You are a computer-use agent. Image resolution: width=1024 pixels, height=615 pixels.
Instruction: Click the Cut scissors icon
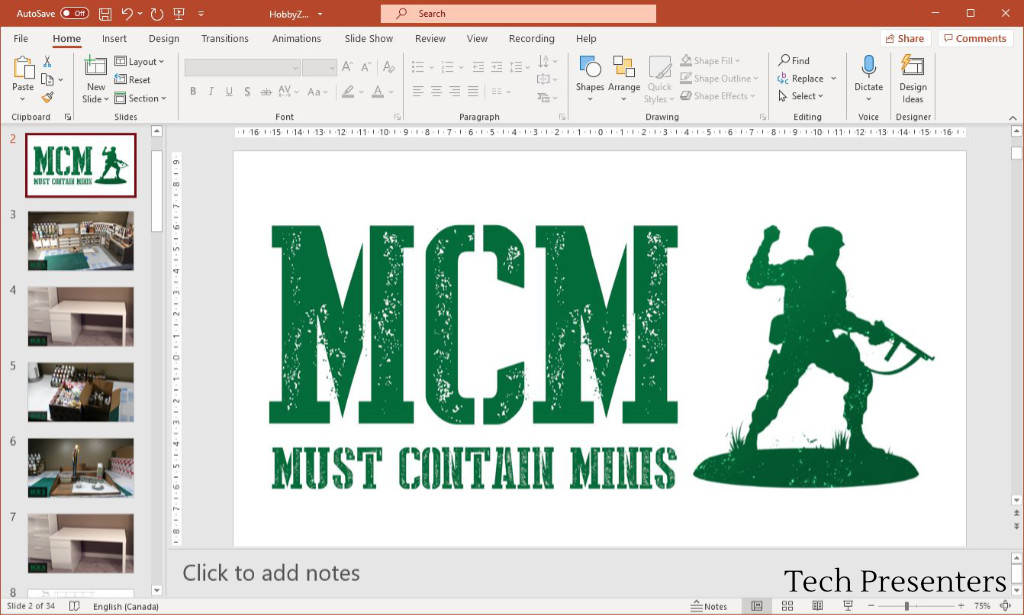47,61
